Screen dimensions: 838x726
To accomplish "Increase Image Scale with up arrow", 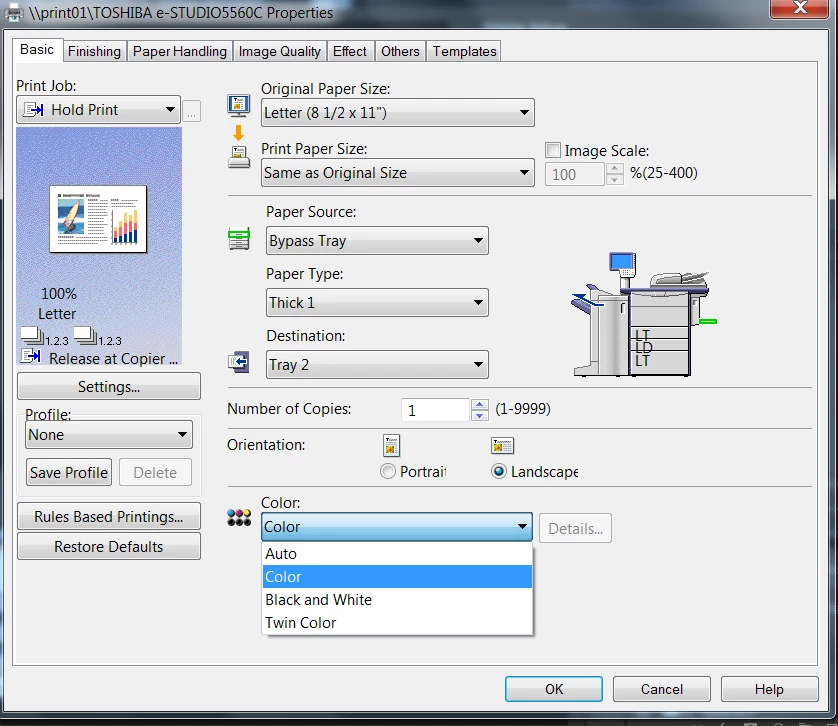I will (x=615, y=169).
